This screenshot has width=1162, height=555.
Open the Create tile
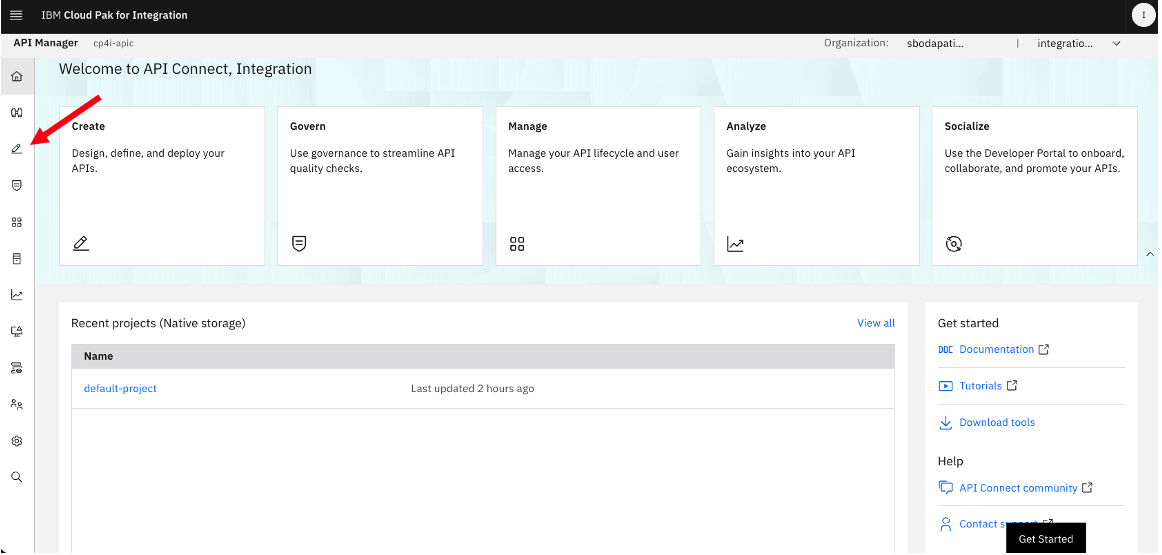pos(162,186)
